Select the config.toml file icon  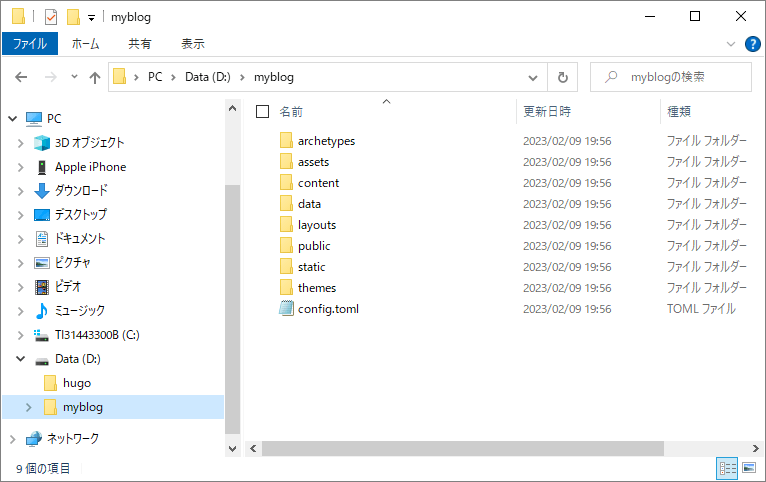[x=287, y=309]
